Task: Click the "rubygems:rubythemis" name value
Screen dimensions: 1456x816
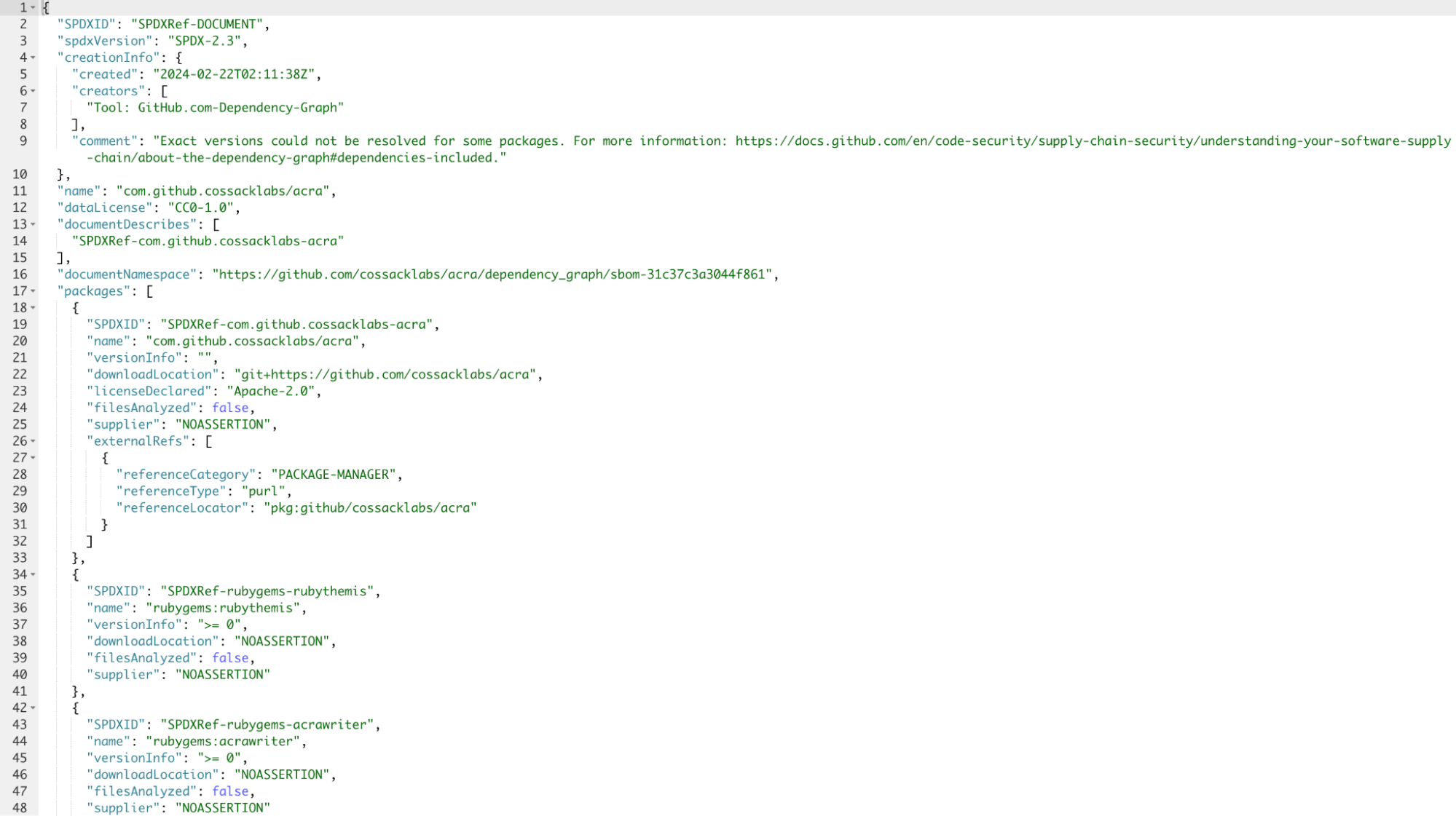Action: click(222, 608)
